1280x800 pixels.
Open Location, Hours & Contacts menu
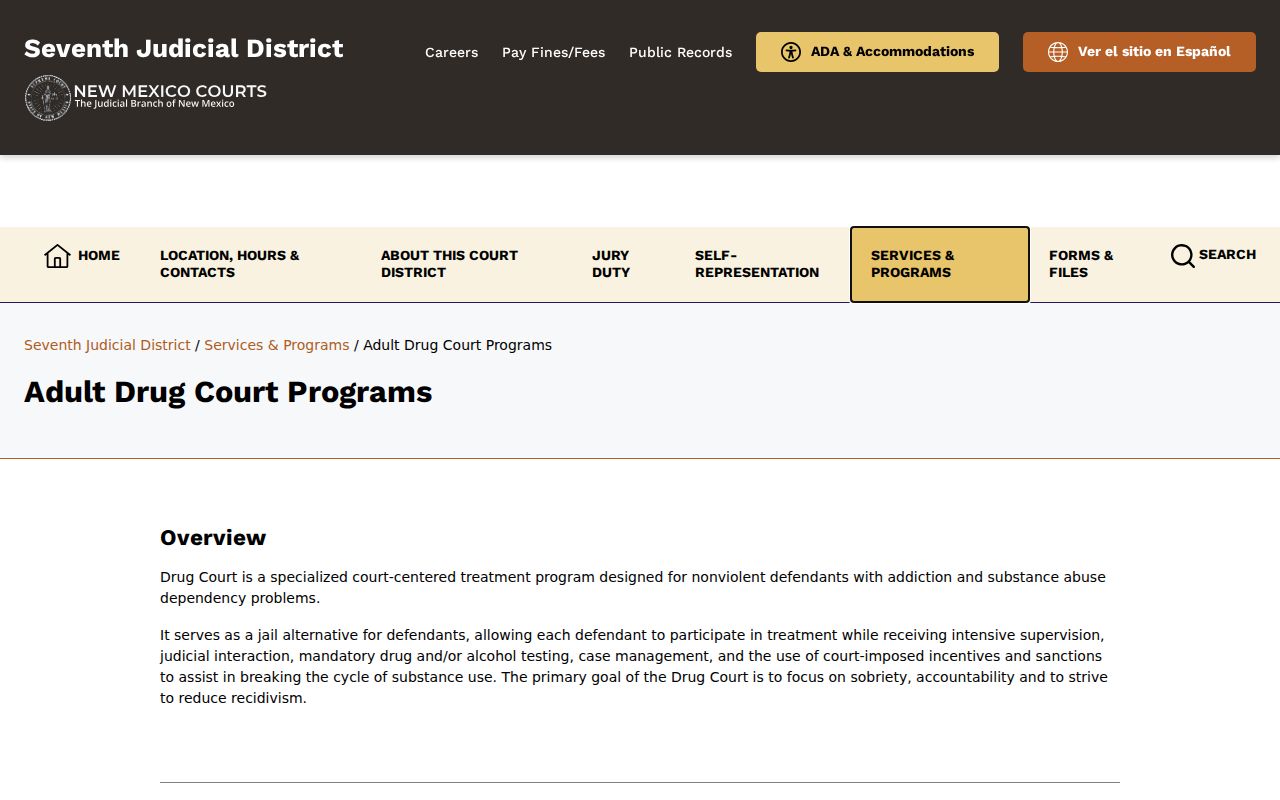(230, 264)
